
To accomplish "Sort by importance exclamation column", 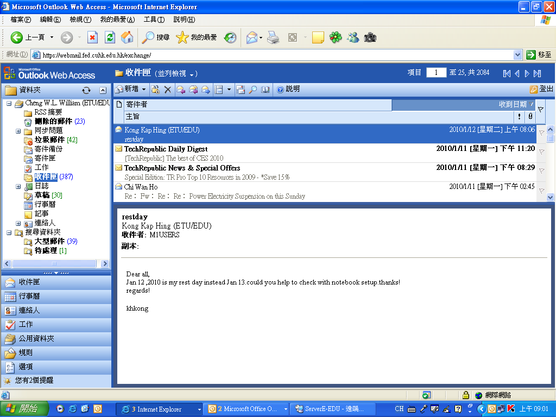I will [x=519, y=116].
